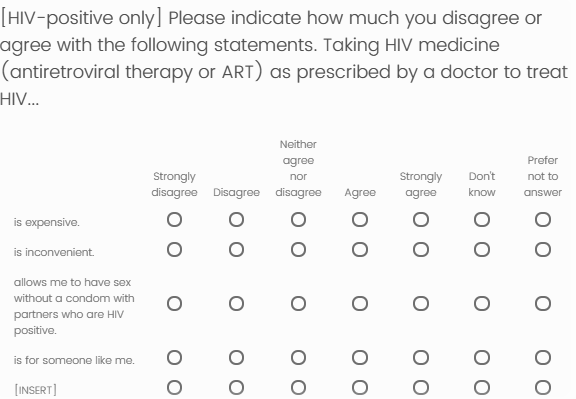Pick Neither agree nor disagree for 'is inconvenient'
Screen dimensions: 576x399
[x=298, y=249]
